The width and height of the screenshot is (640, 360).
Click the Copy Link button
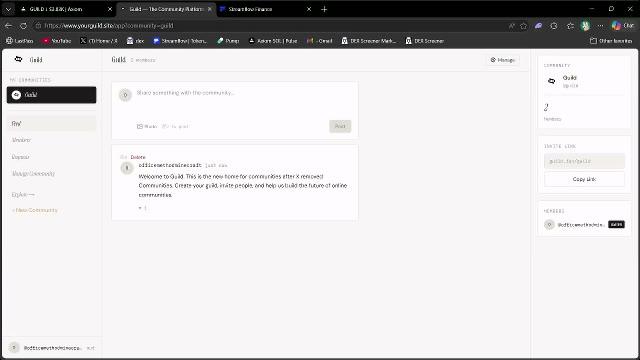click(584, 179)
